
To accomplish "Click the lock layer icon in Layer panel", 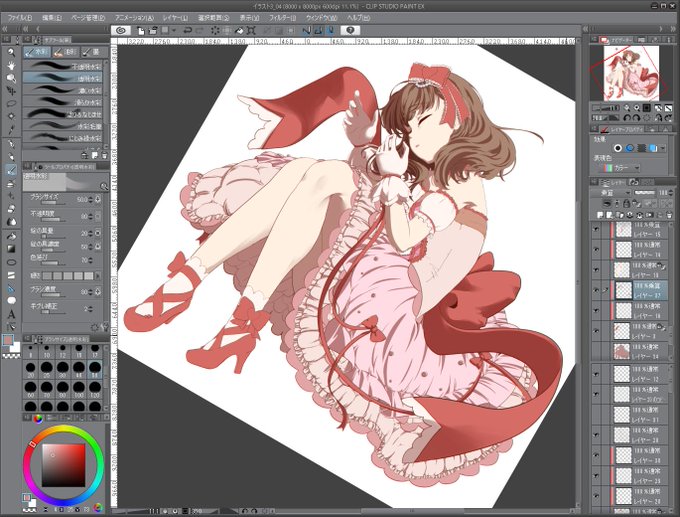I will [626, 203].
